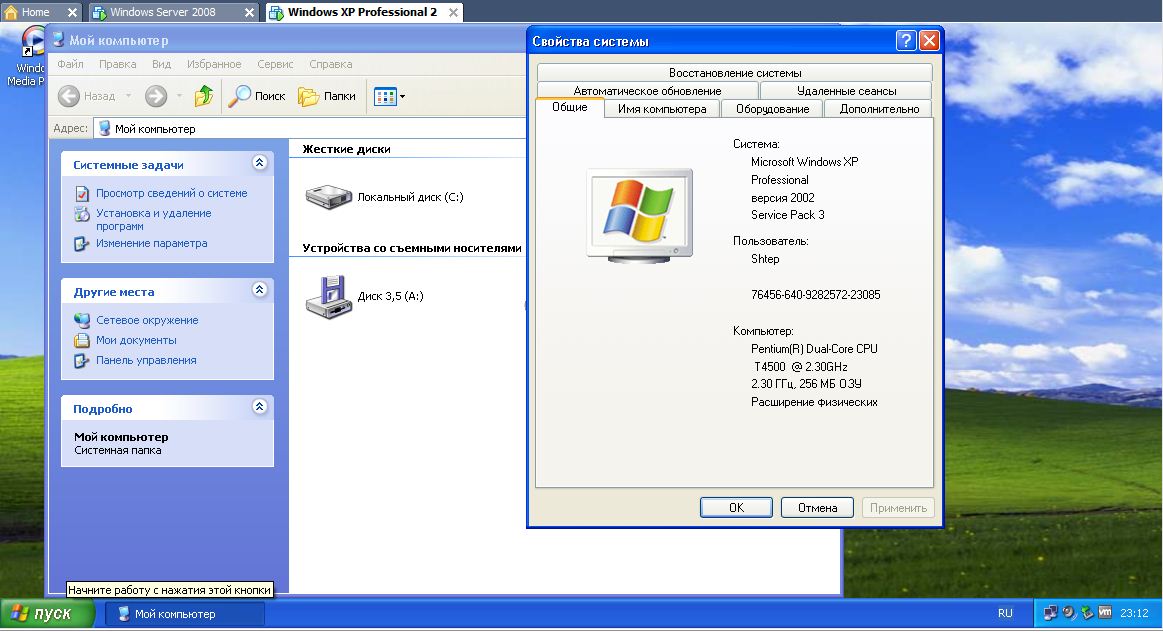Open the Forward history dropdown arrow
The height and width of the screenshot is (632, 1163).
point(179,96)
